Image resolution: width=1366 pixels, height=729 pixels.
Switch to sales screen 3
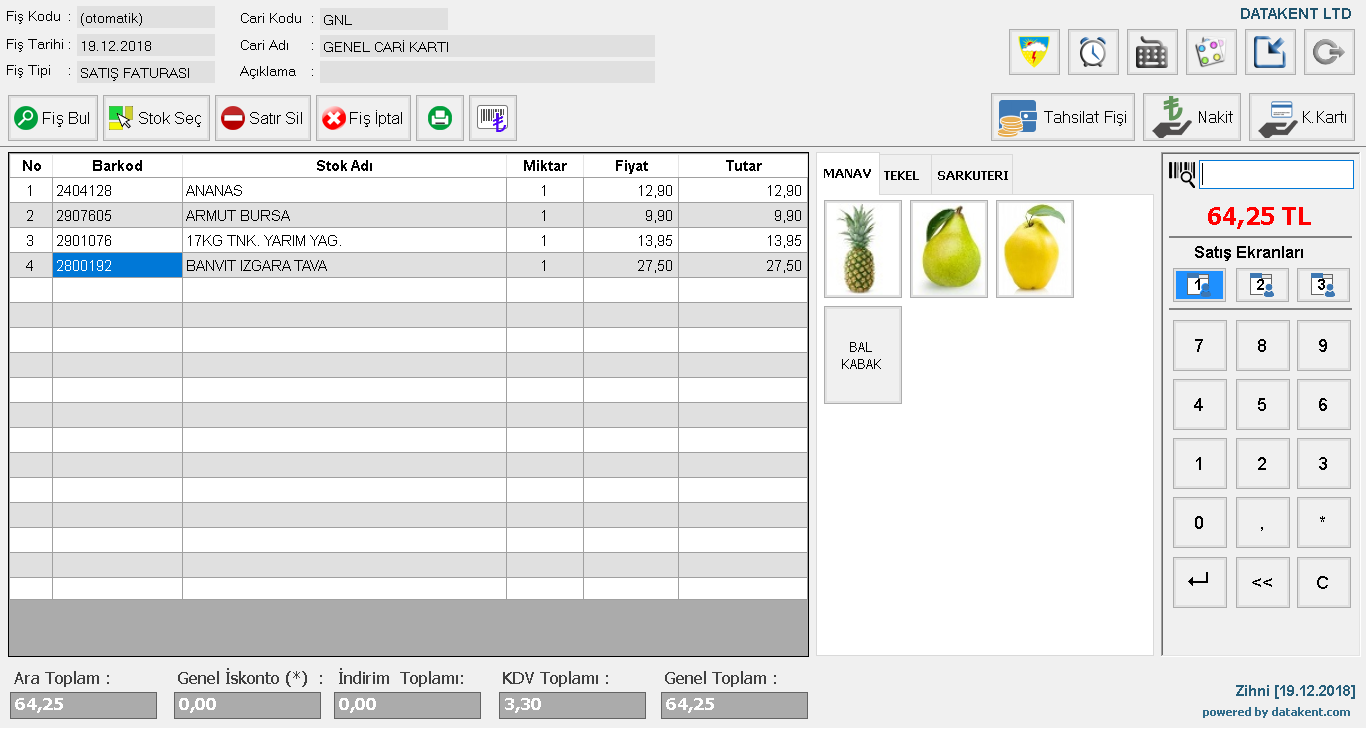pyautogui.click(x=1323, y=285)
